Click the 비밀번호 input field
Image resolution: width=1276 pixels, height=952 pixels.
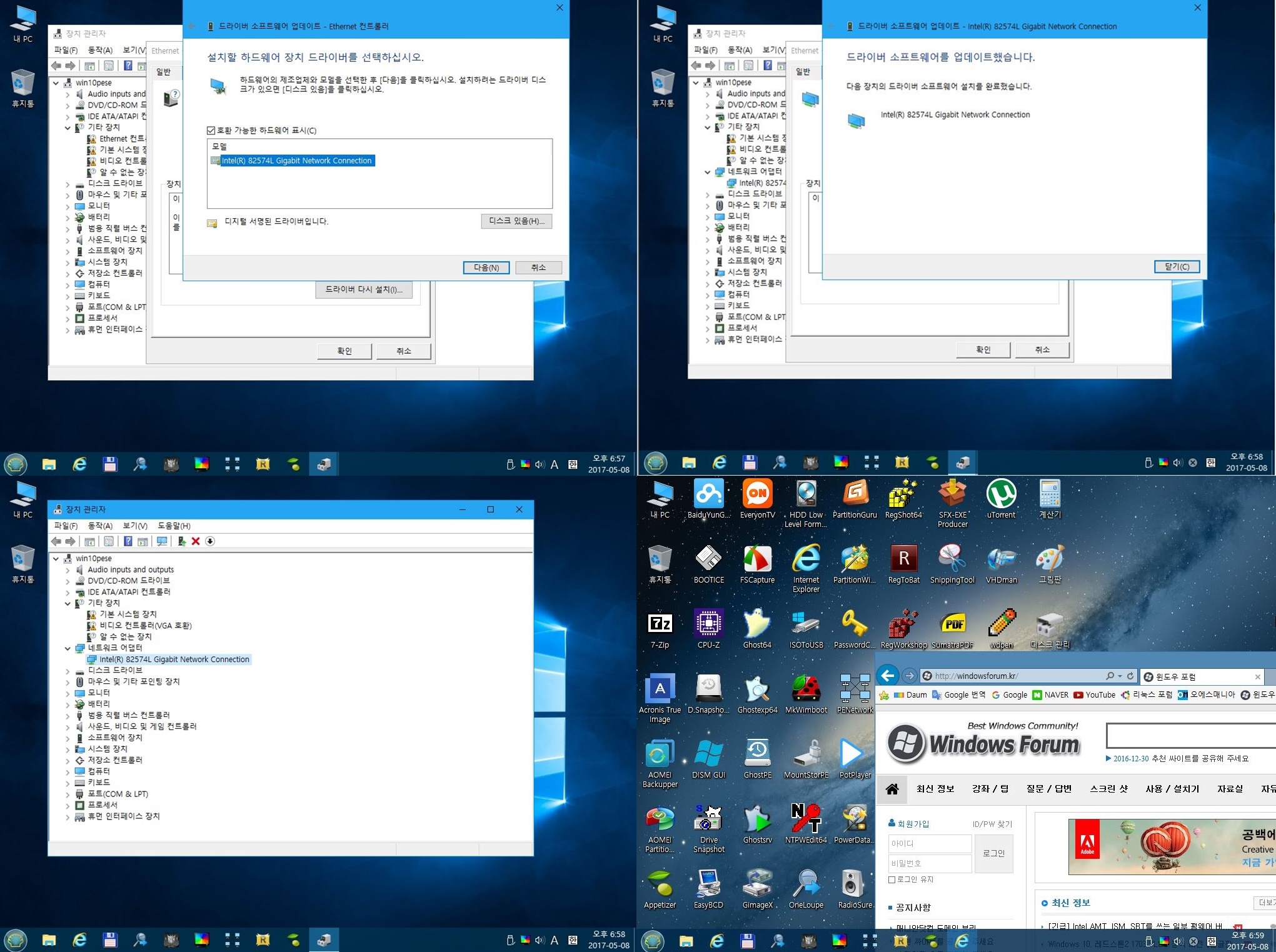click(930, 864)
